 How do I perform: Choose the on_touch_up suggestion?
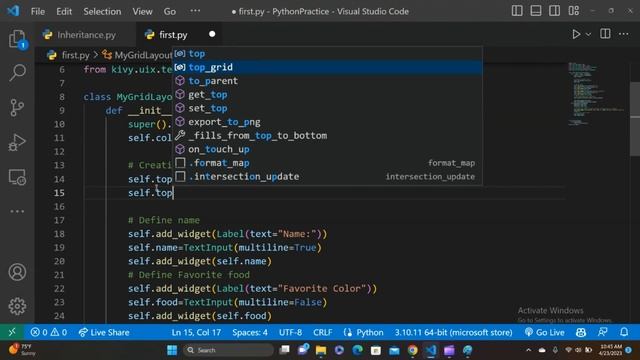click(327, 149)
